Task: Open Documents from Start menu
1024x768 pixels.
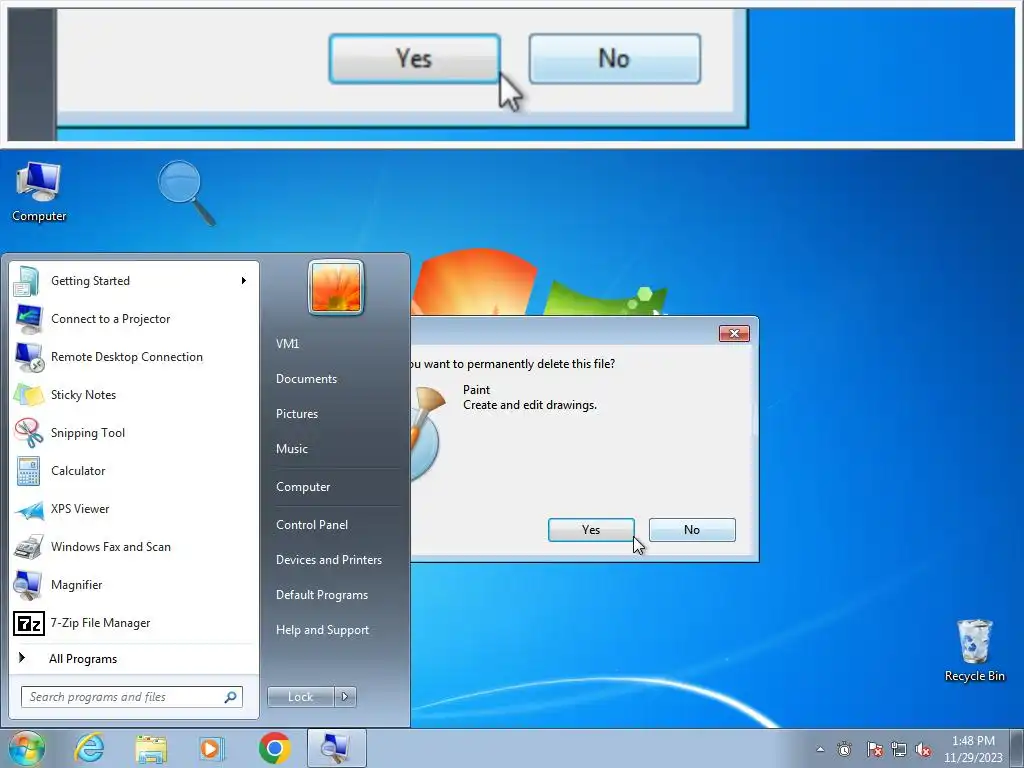Action: (x=306, y=379)
